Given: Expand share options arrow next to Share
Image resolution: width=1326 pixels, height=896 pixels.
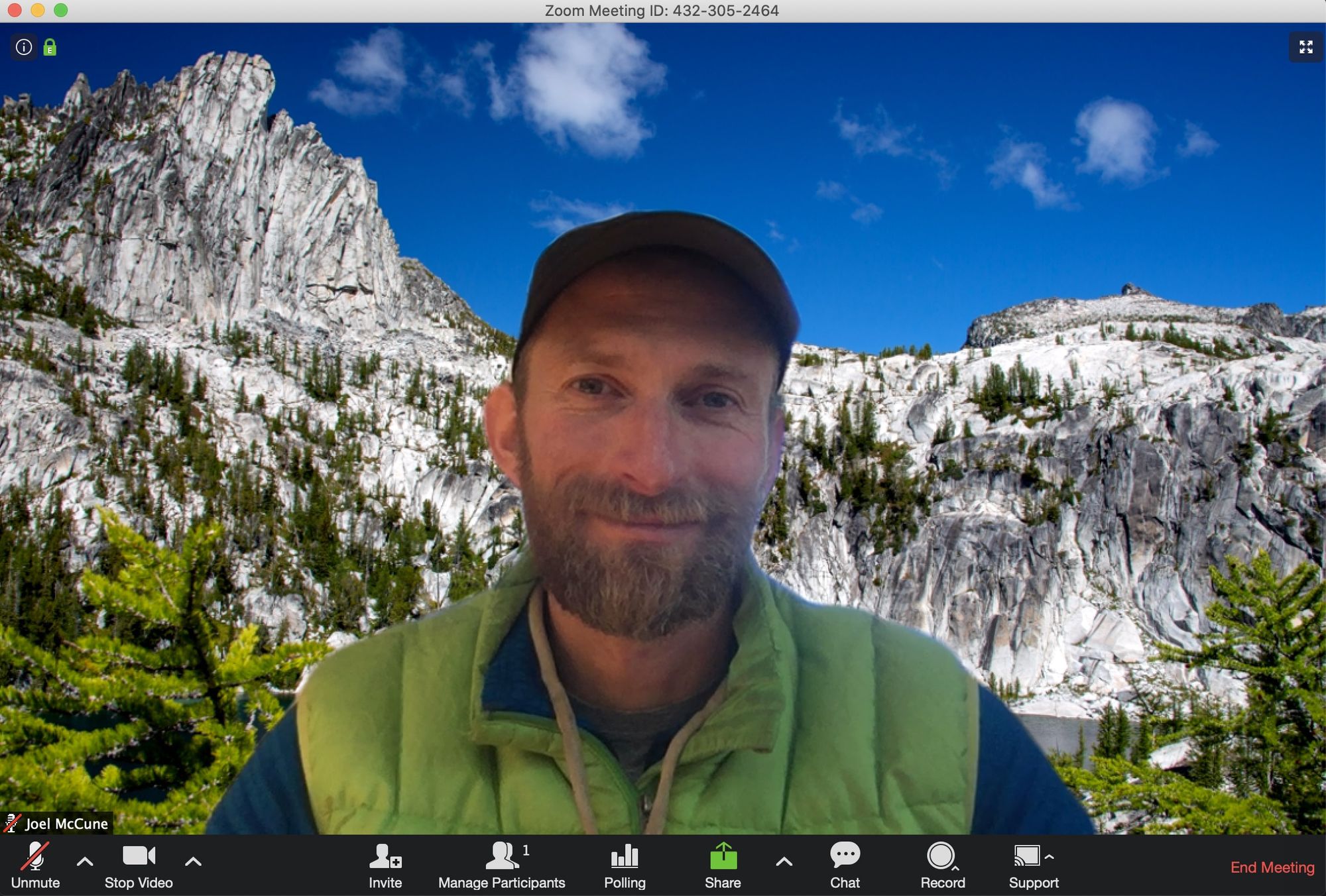Looking at the screenshot, I should 784,862.
